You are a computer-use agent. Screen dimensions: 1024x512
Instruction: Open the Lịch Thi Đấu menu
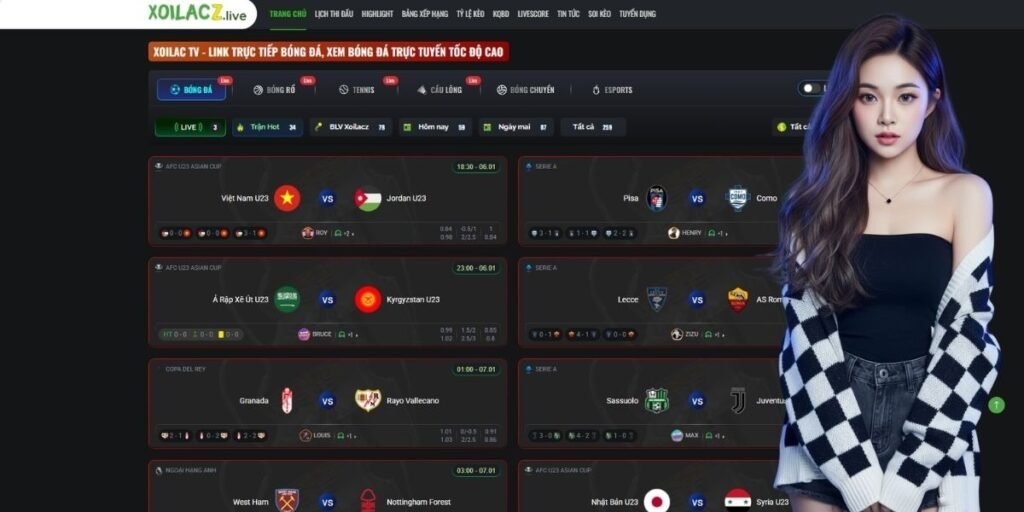pyautogui.click(x=334, y=14)
